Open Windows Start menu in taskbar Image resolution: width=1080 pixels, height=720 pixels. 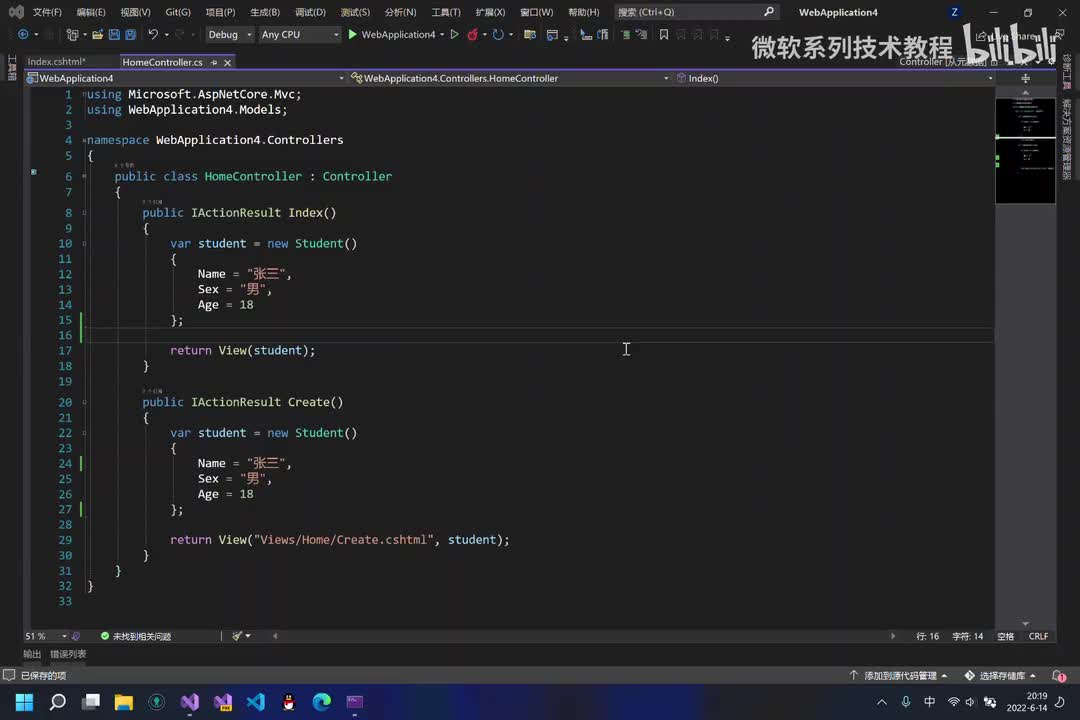click(x=24, y=702)
